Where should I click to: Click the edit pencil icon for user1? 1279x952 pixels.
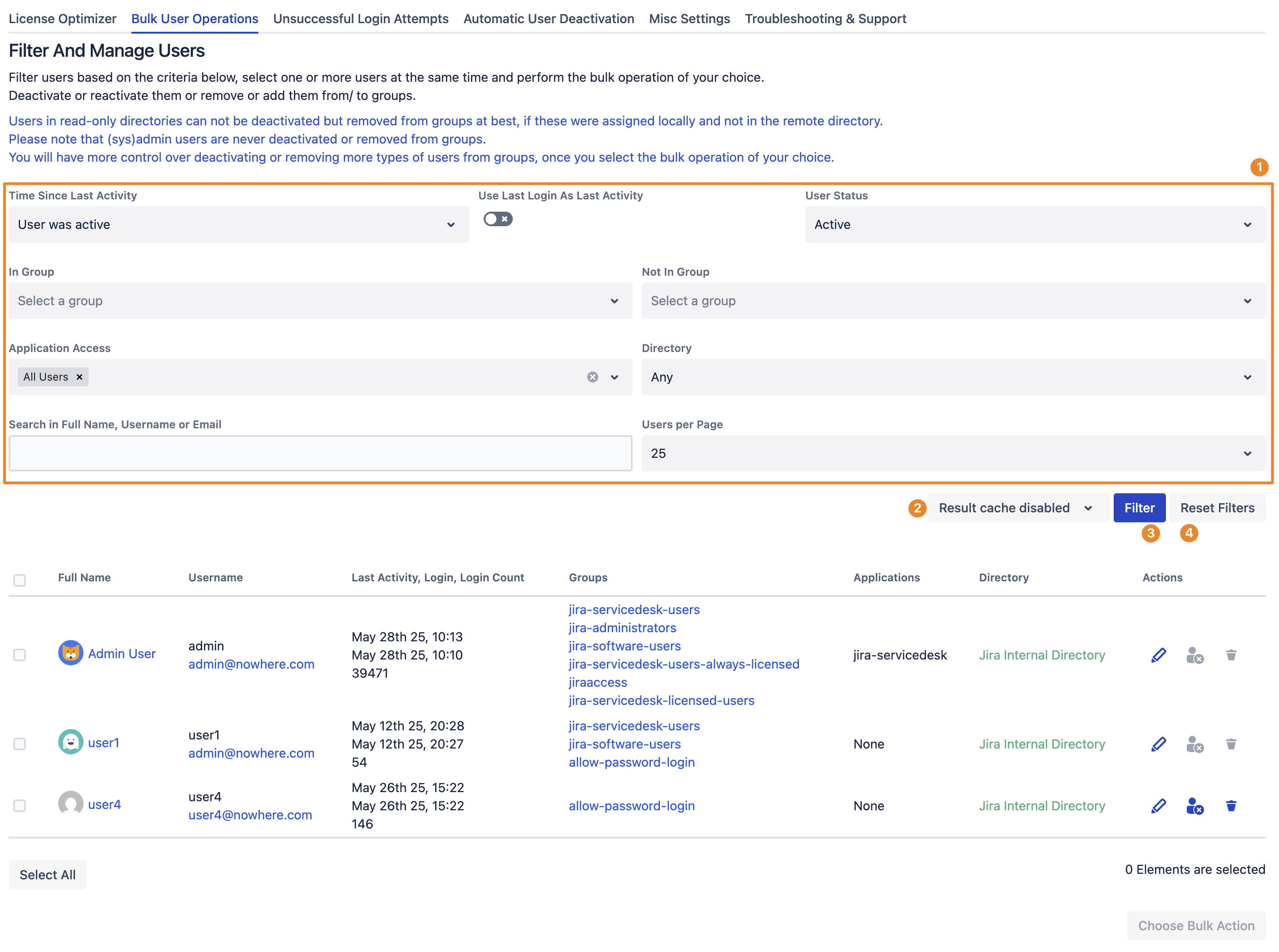pos(1158,744)
